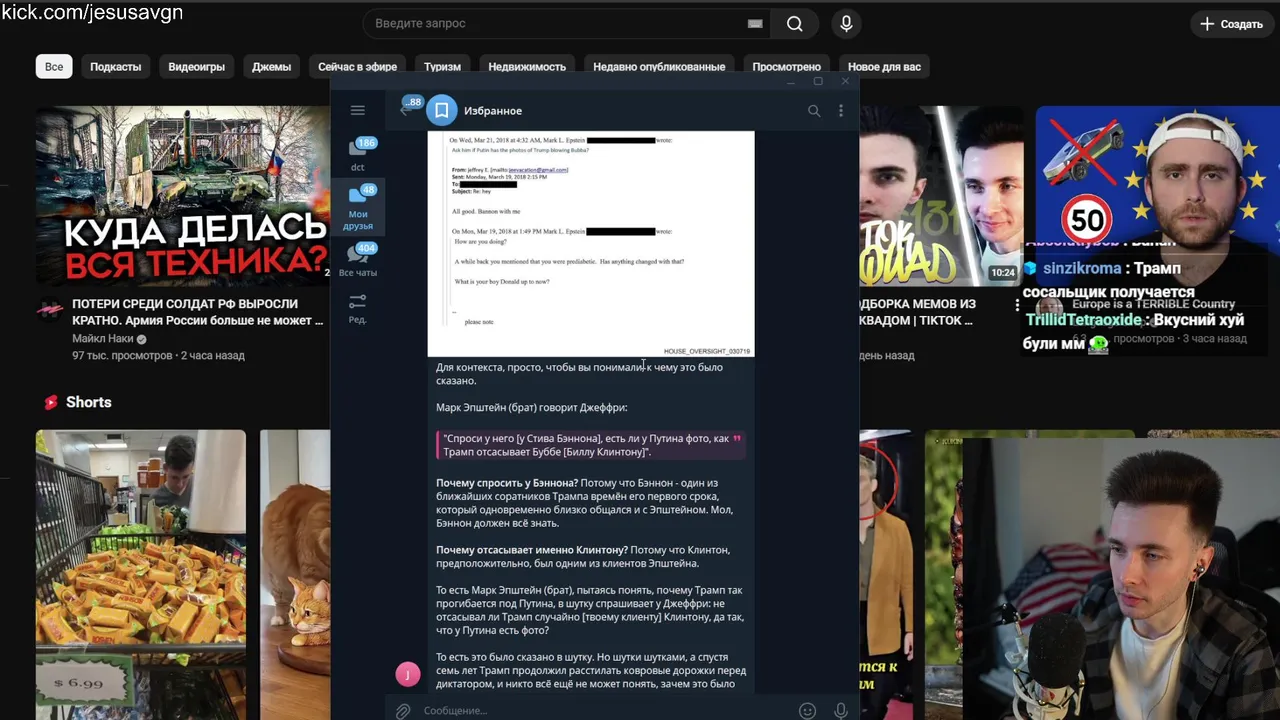
Task: Submit search with the magnifier button
Action: 795,23
